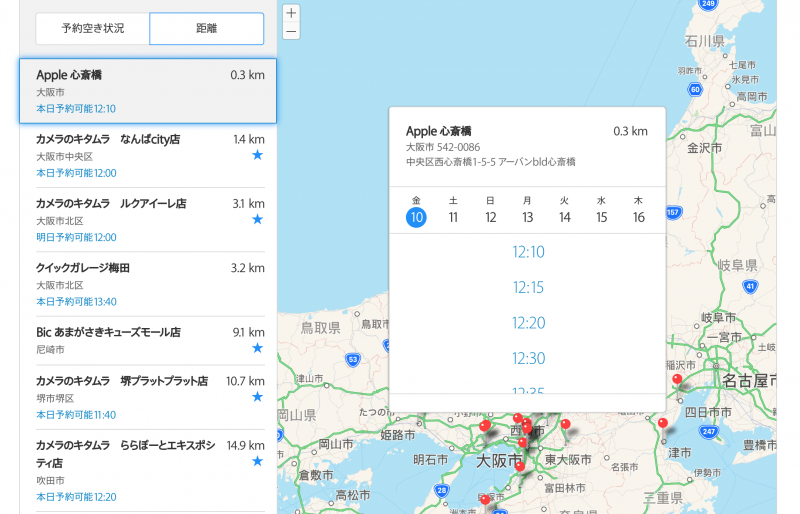Click the 鳥取県 label on map
Screen dimensions: 800x514
point(320,328)
